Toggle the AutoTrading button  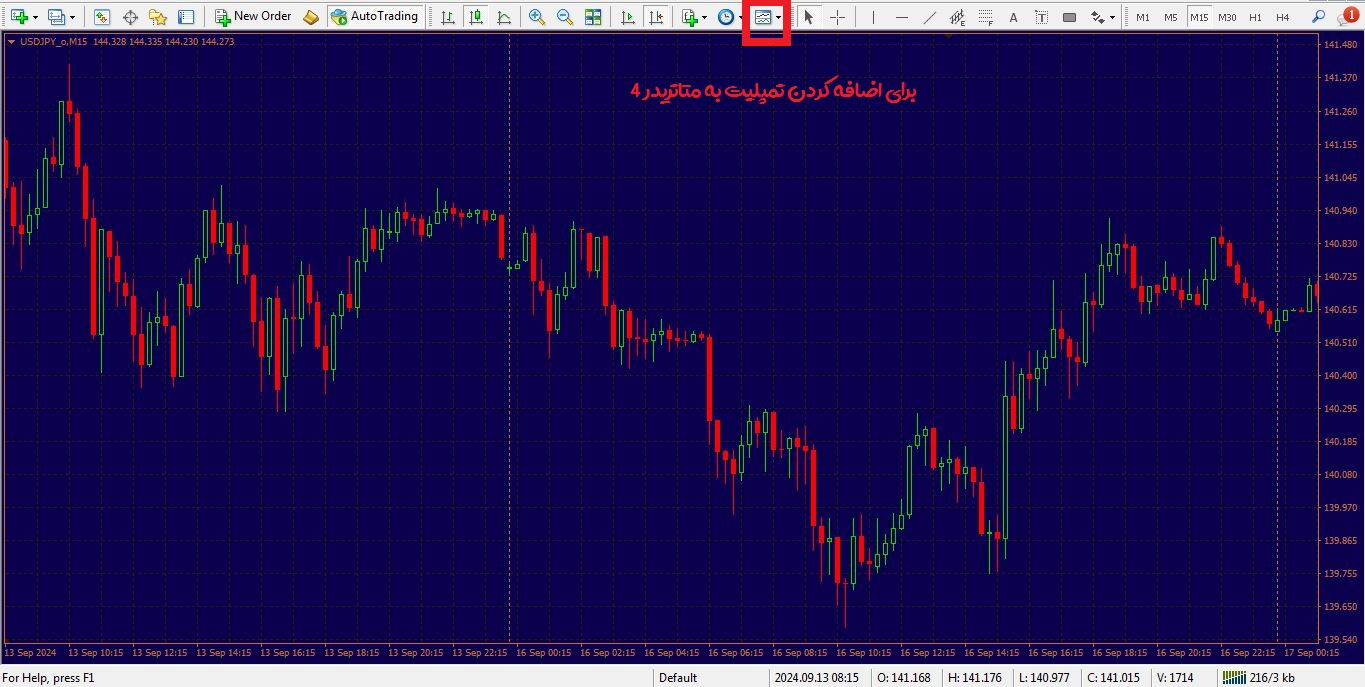375,17
